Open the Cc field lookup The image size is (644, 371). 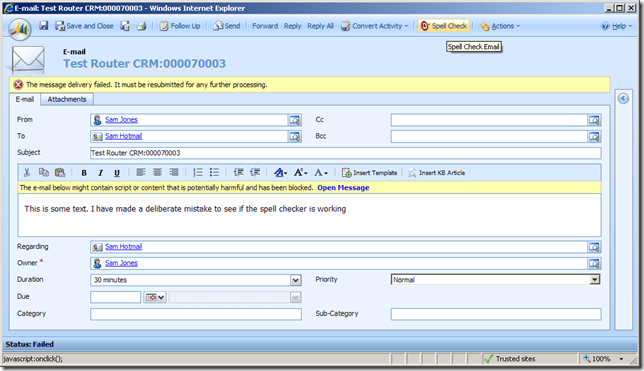pyautogui.click(x=594, y=120)
